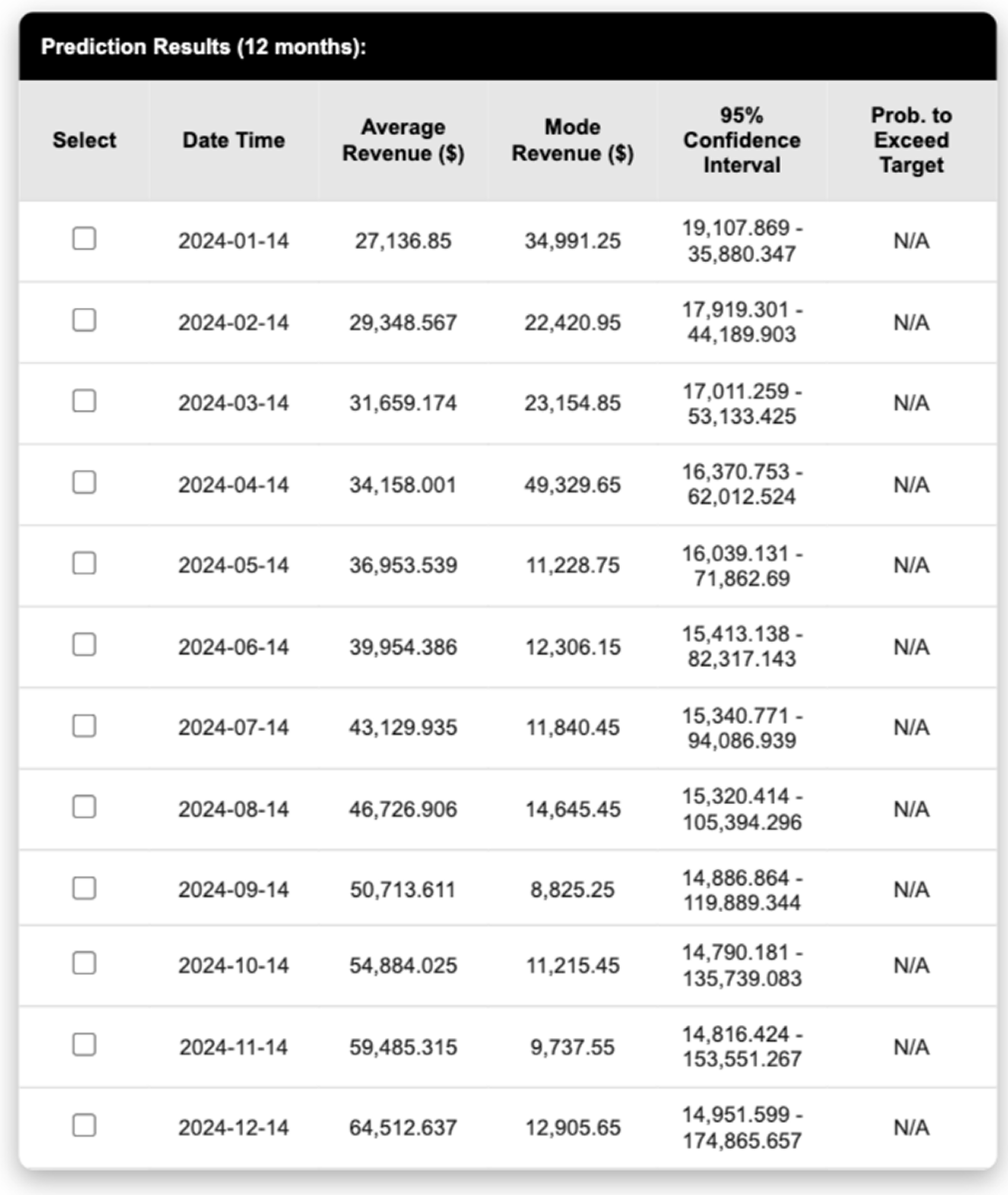This screenshot has height=1195, width=1008.
Task: Check the box for 2024-01-14 row
Action: click(84, 238)
